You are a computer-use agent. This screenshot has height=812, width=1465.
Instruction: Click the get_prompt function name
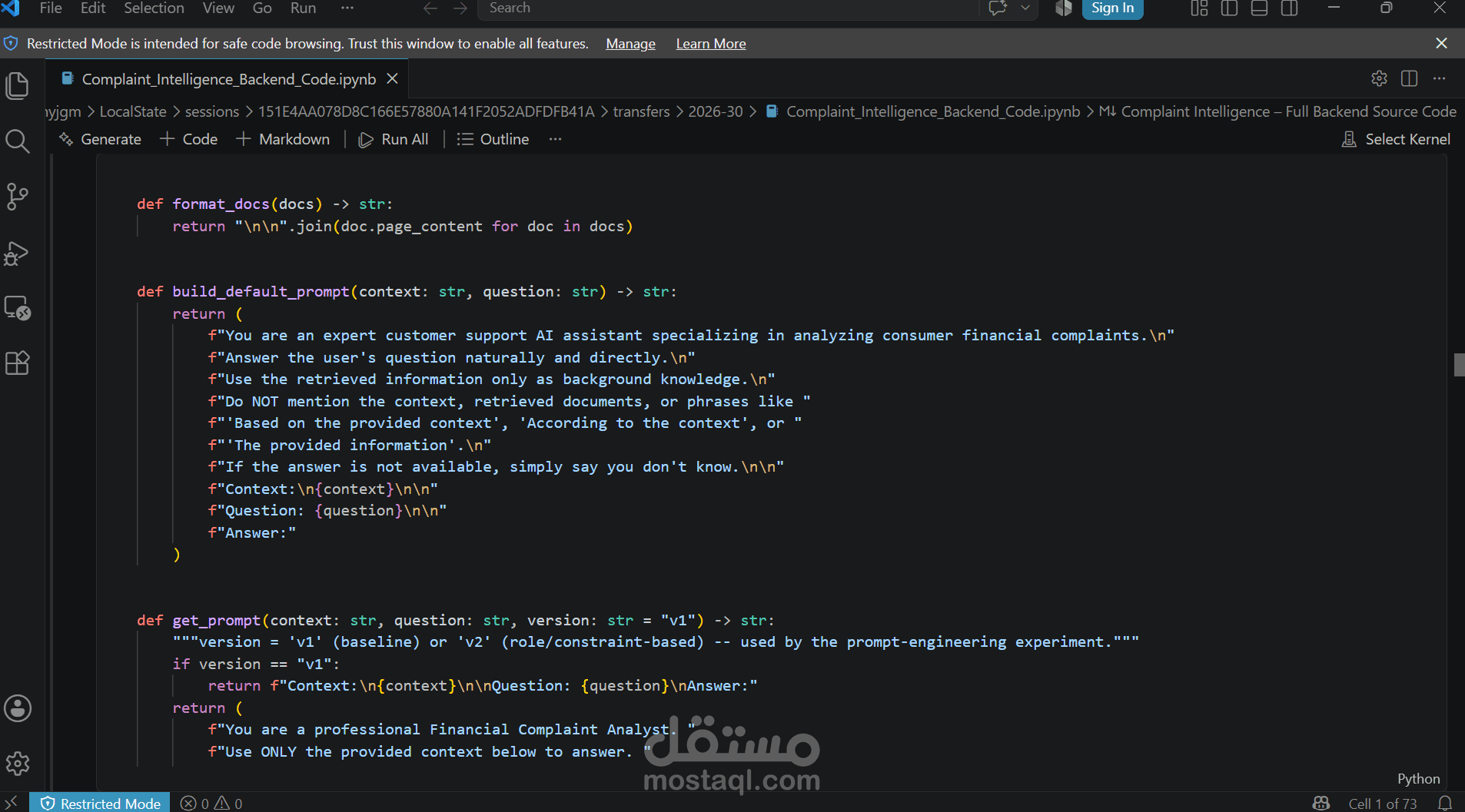click(216, 620)
